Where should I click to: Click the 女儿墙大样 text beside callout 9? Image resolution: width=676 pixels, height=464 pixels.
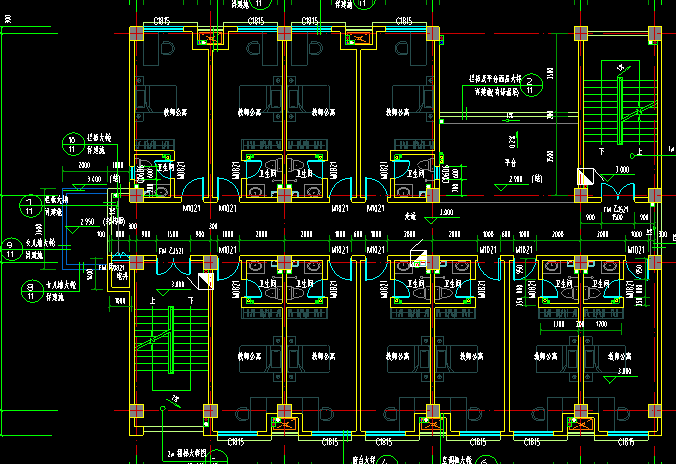(41, 243)
